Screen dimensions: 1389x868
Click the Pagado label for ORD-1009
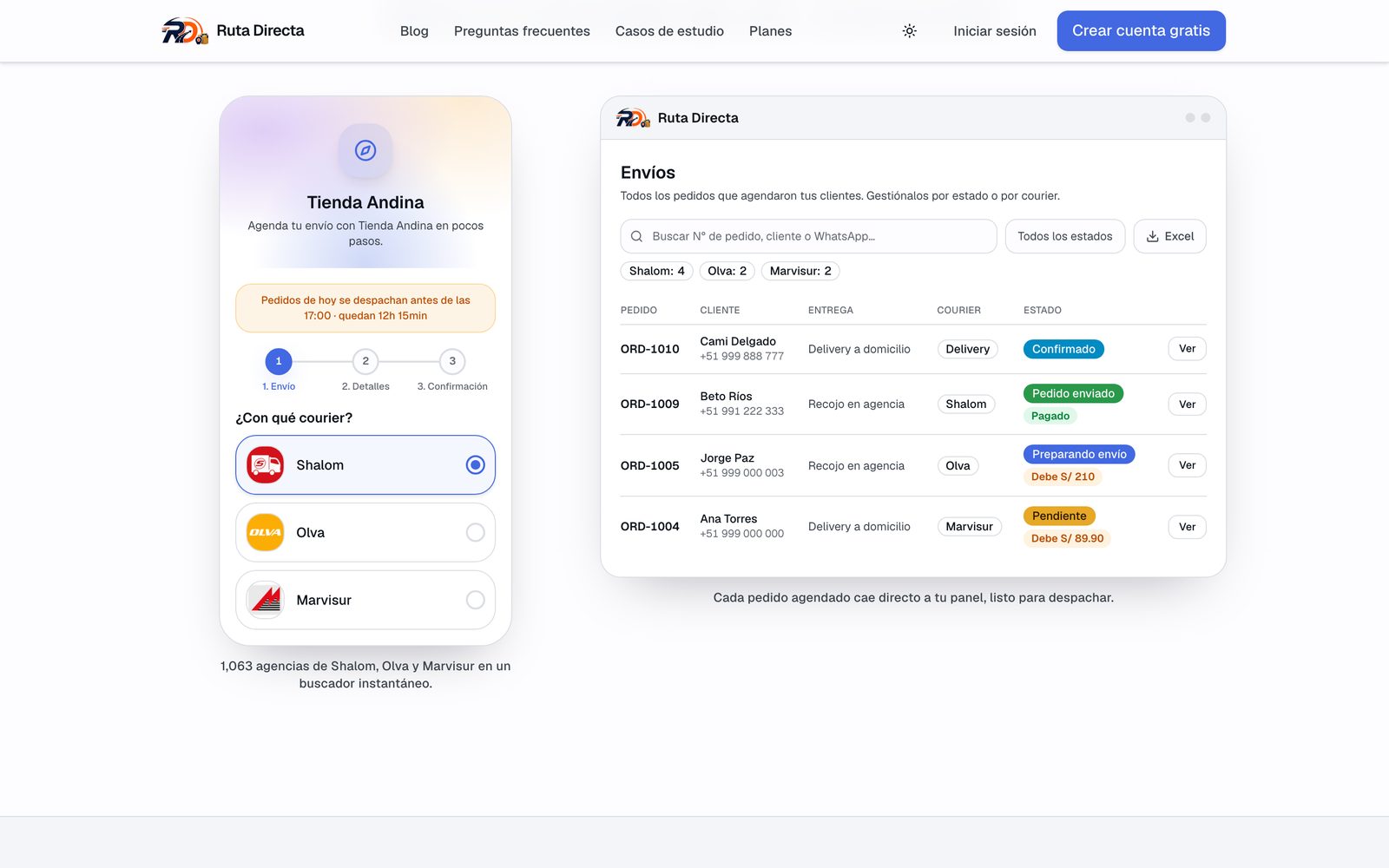[1050, 416]
